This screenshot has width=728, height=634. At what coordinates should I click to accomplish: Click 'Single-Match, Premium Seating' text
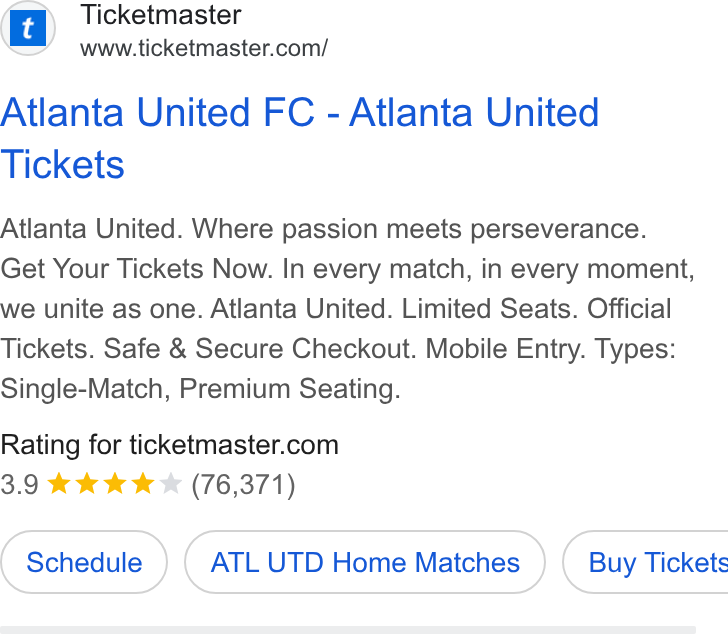pos(200,388)
